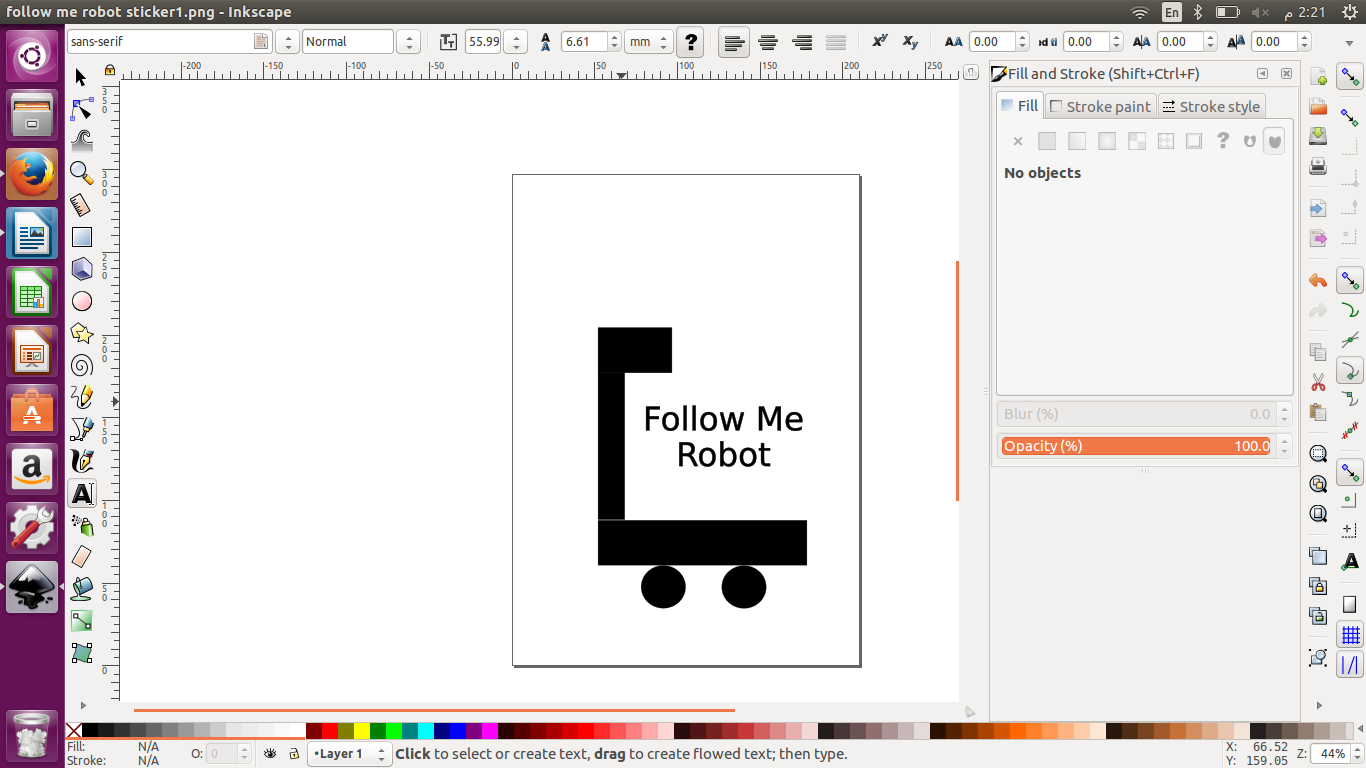Toggle the guide lock above the toolbox
The height and width of the screenshot is (768, 1366).
110,70
